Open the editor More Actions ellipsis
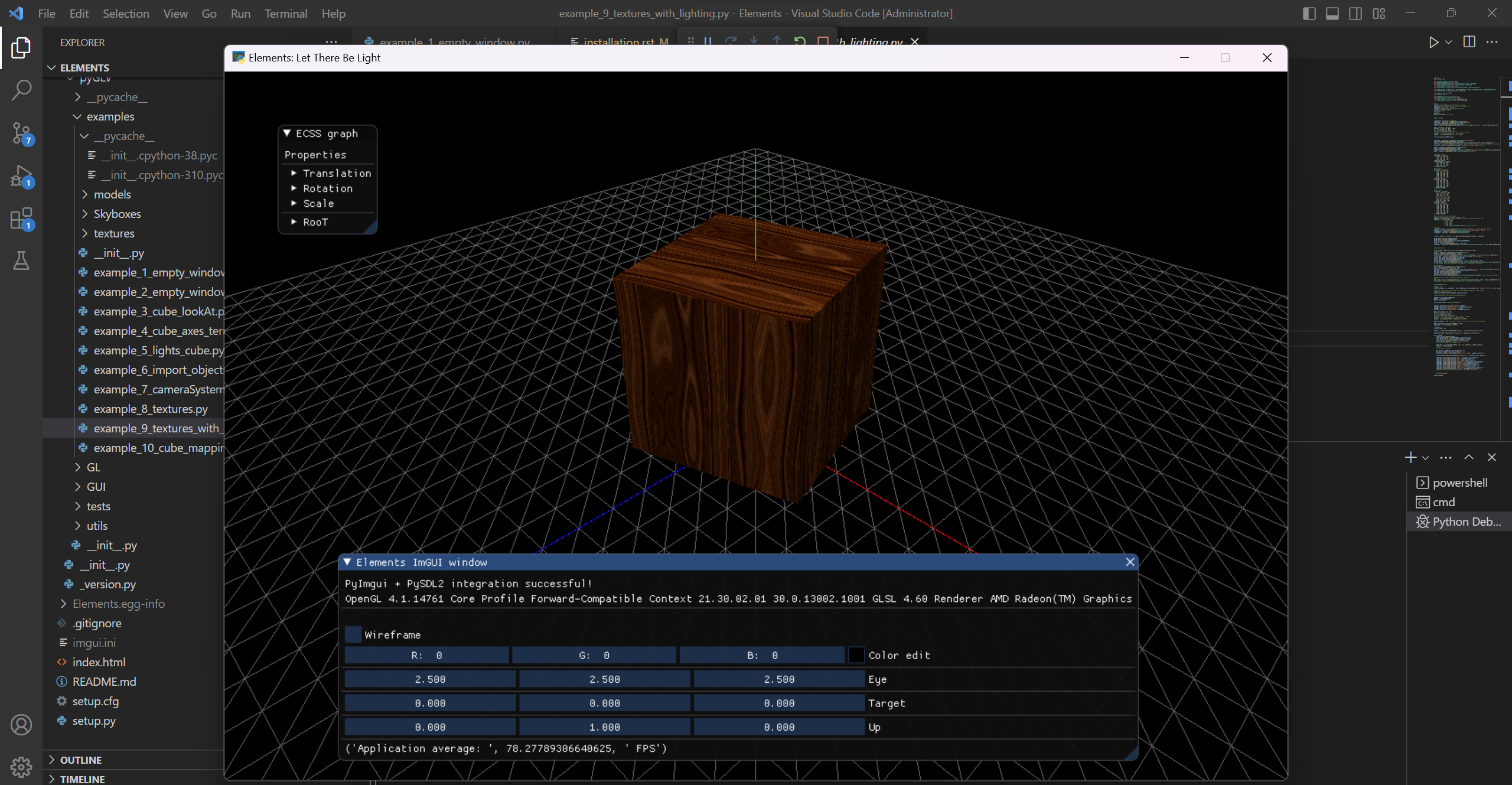 pyautogui.click(x=1492, y=42)
